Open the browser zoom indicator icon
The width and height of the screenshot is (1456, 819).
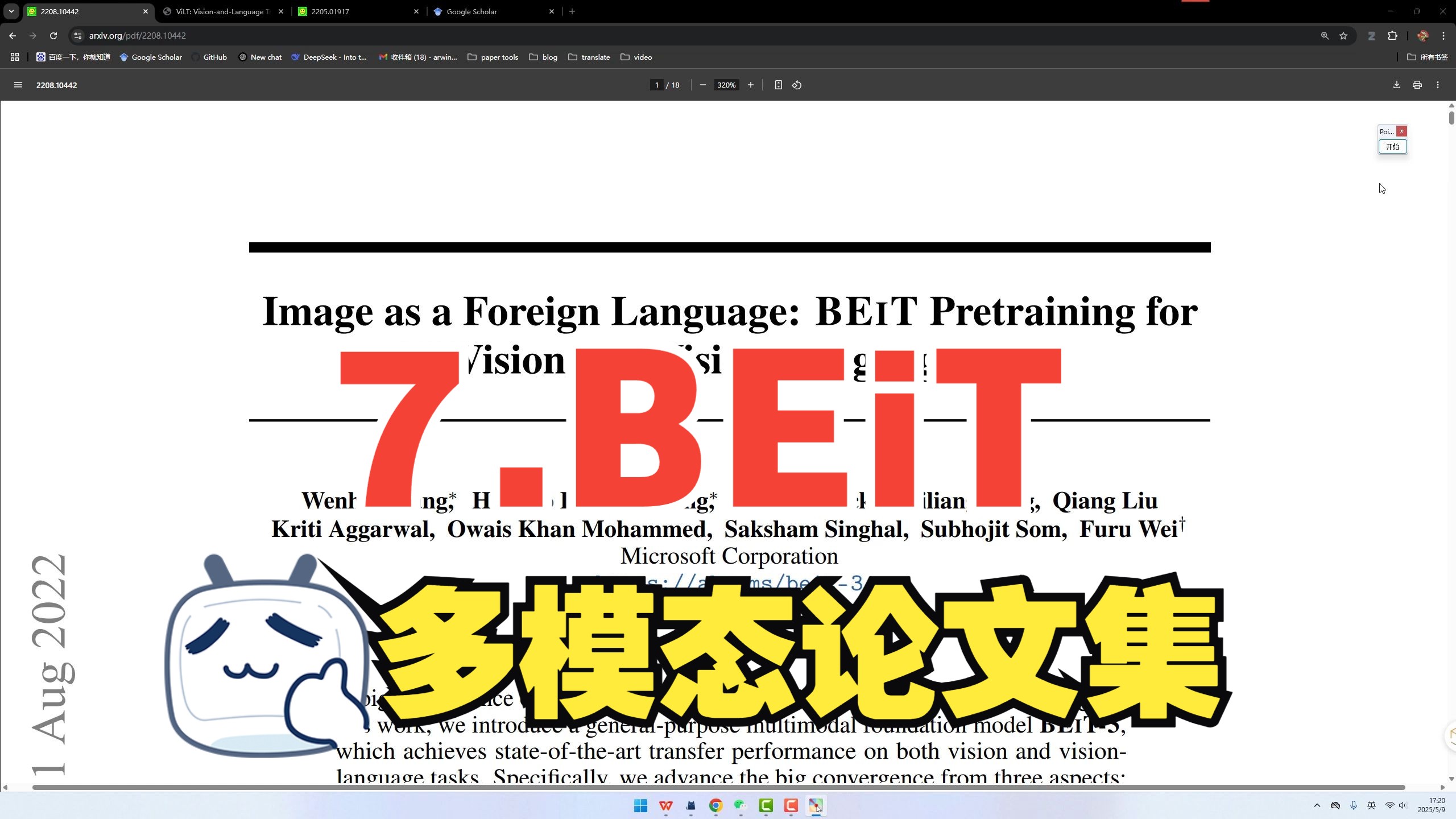pos(1325,35)
